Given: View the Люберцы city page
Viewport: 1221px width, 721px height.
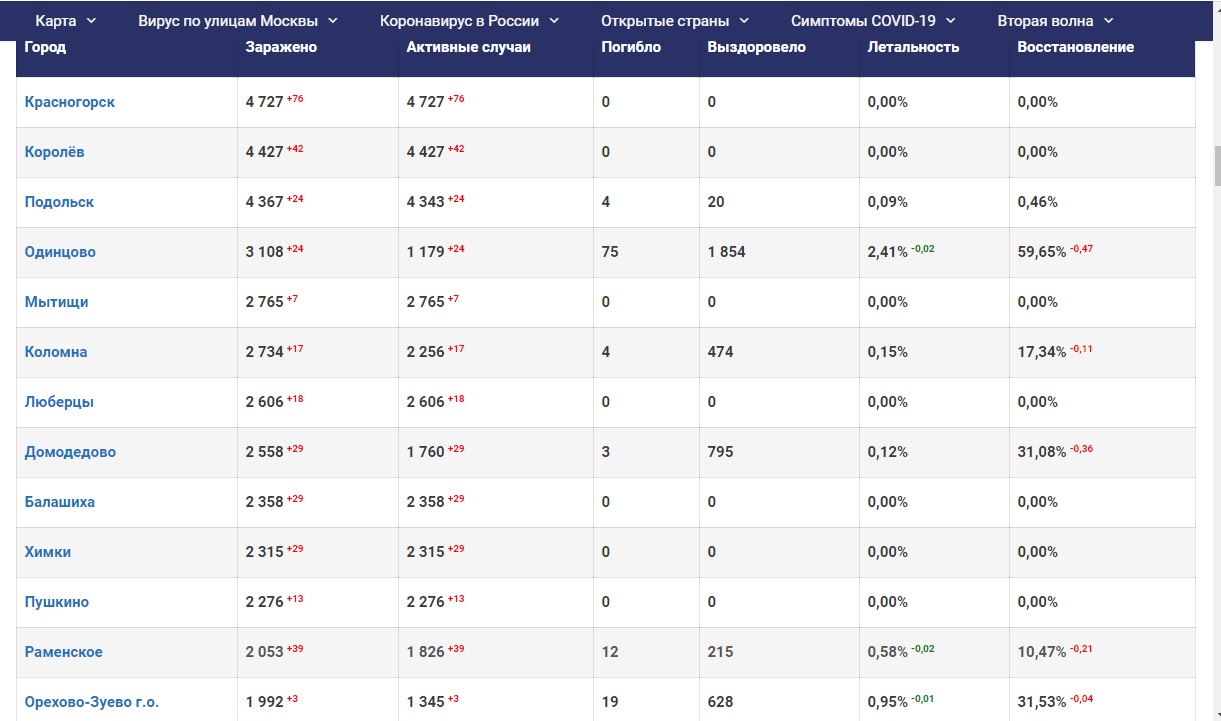Looking at the screenshot, I should click(x=59, y=402).
